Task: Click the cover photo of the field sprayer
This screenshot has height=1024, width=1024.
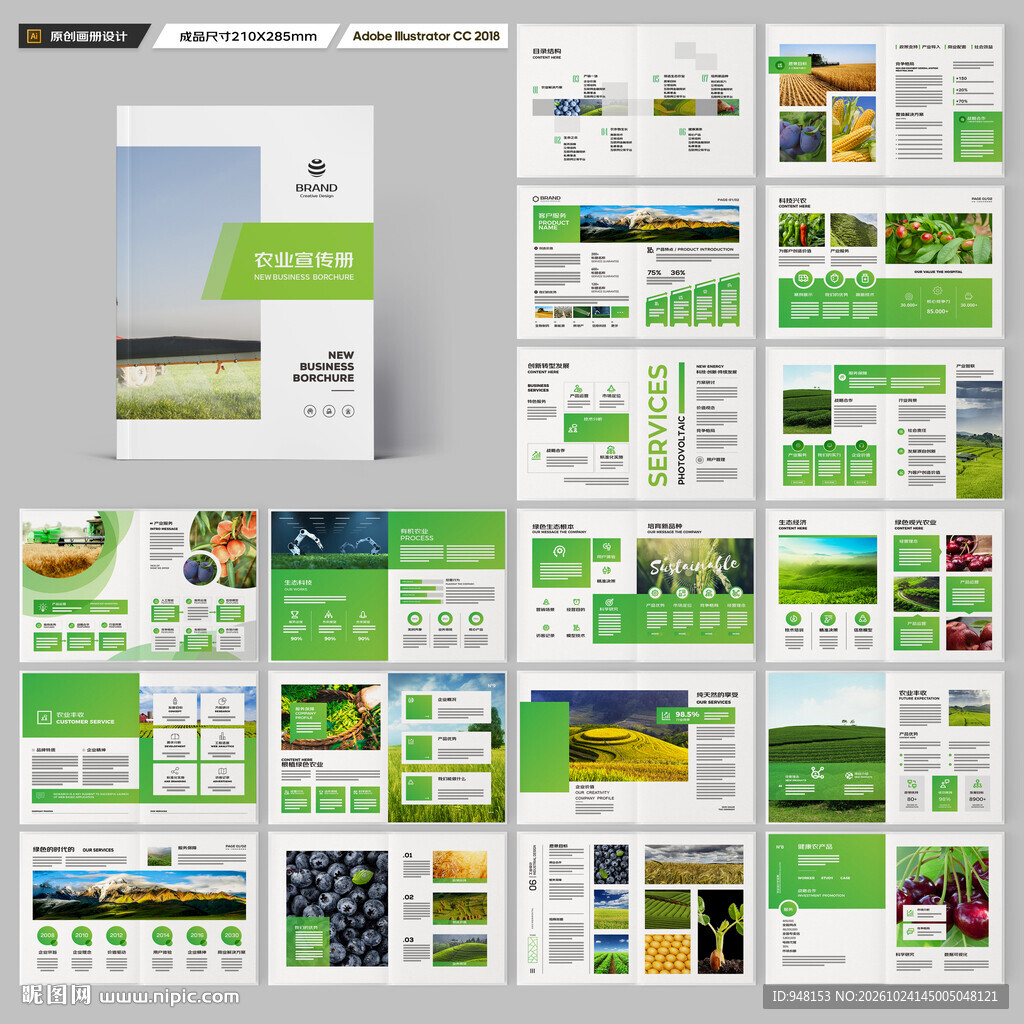Action: click(x=189, y=283)
